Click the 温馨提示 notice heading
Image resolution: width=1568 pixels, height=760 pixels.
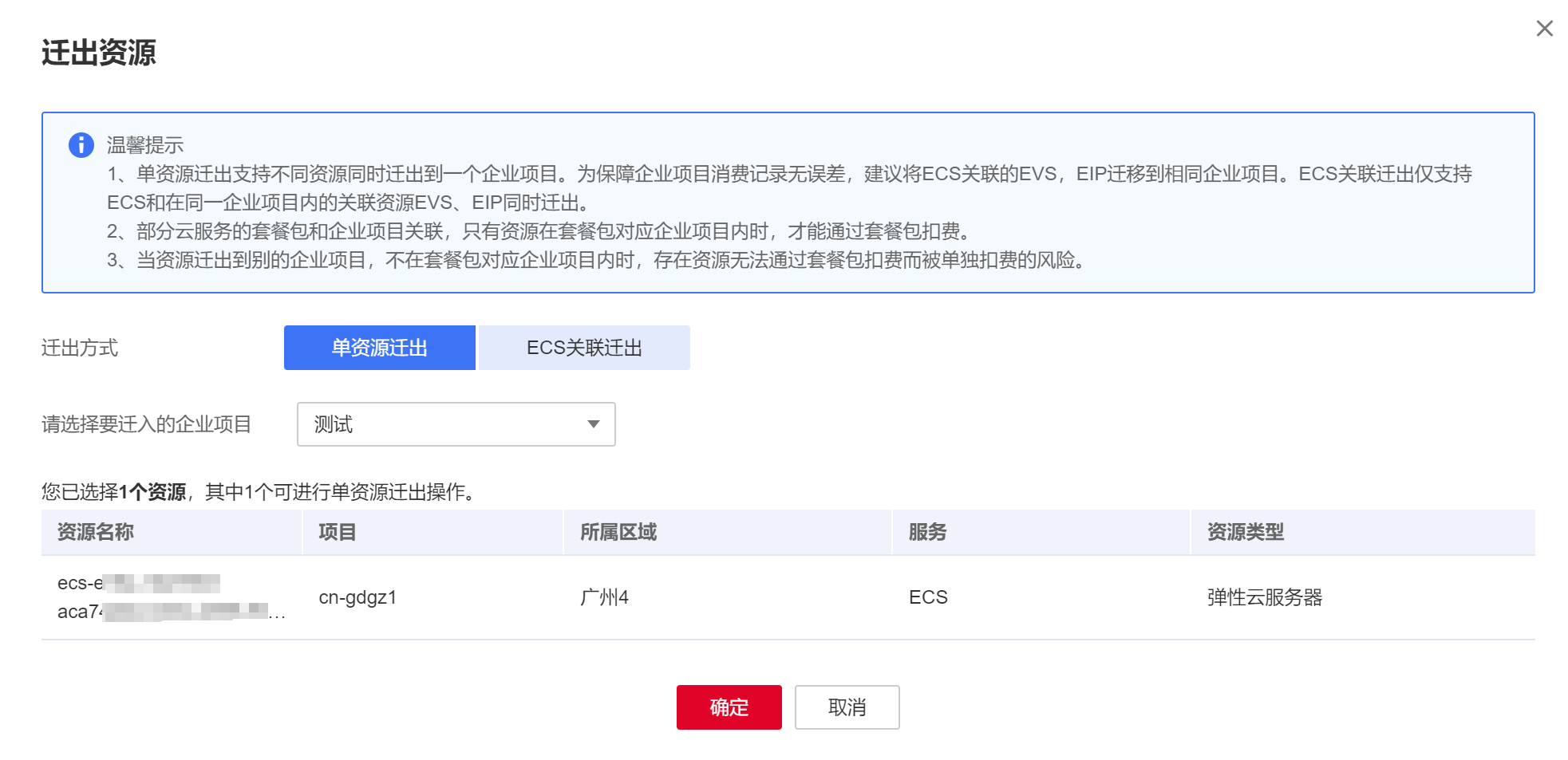coord(145,145)
